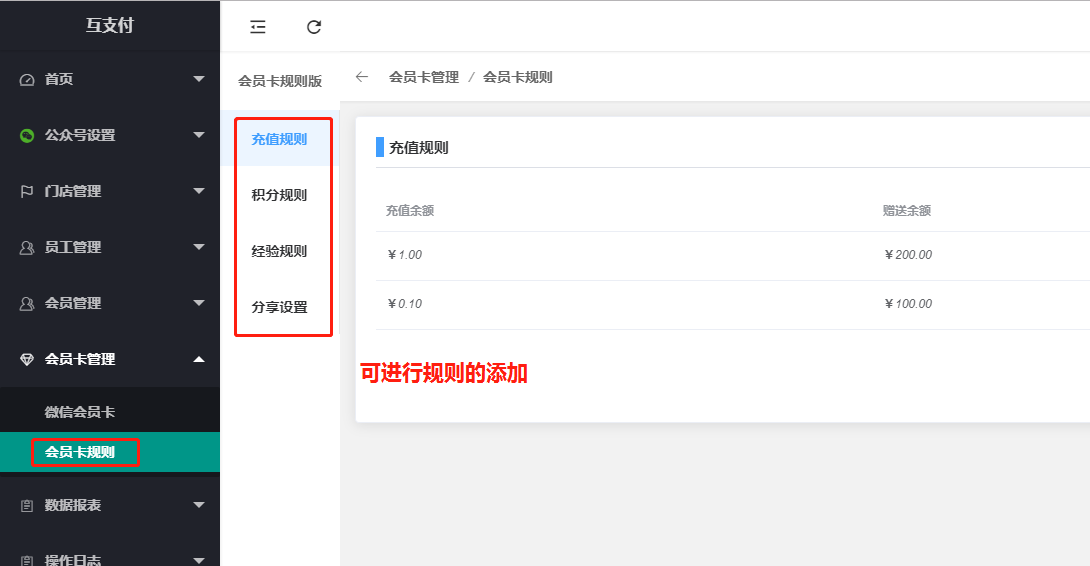Viewport: 1090px width, 566px height.
Task: Open the 会员管理 sidebar menu
Action: tap(110, 303)
